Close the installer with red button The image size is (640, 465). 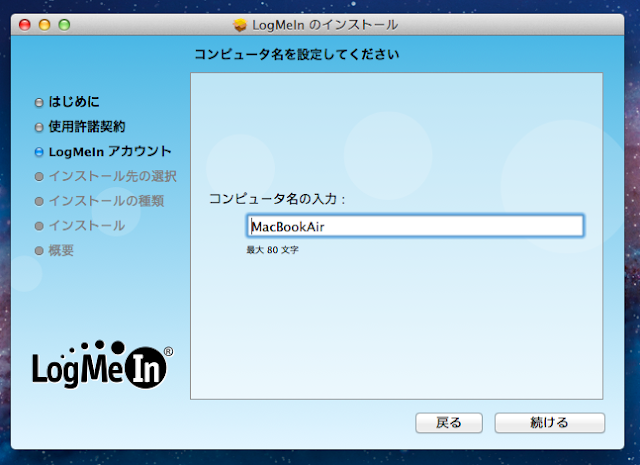pos(25,25)
